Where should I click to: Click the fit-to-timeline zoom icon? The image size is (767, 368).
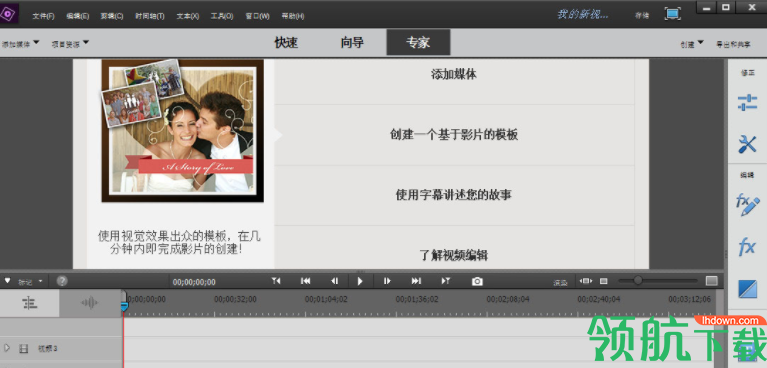[x=586, y=281]
